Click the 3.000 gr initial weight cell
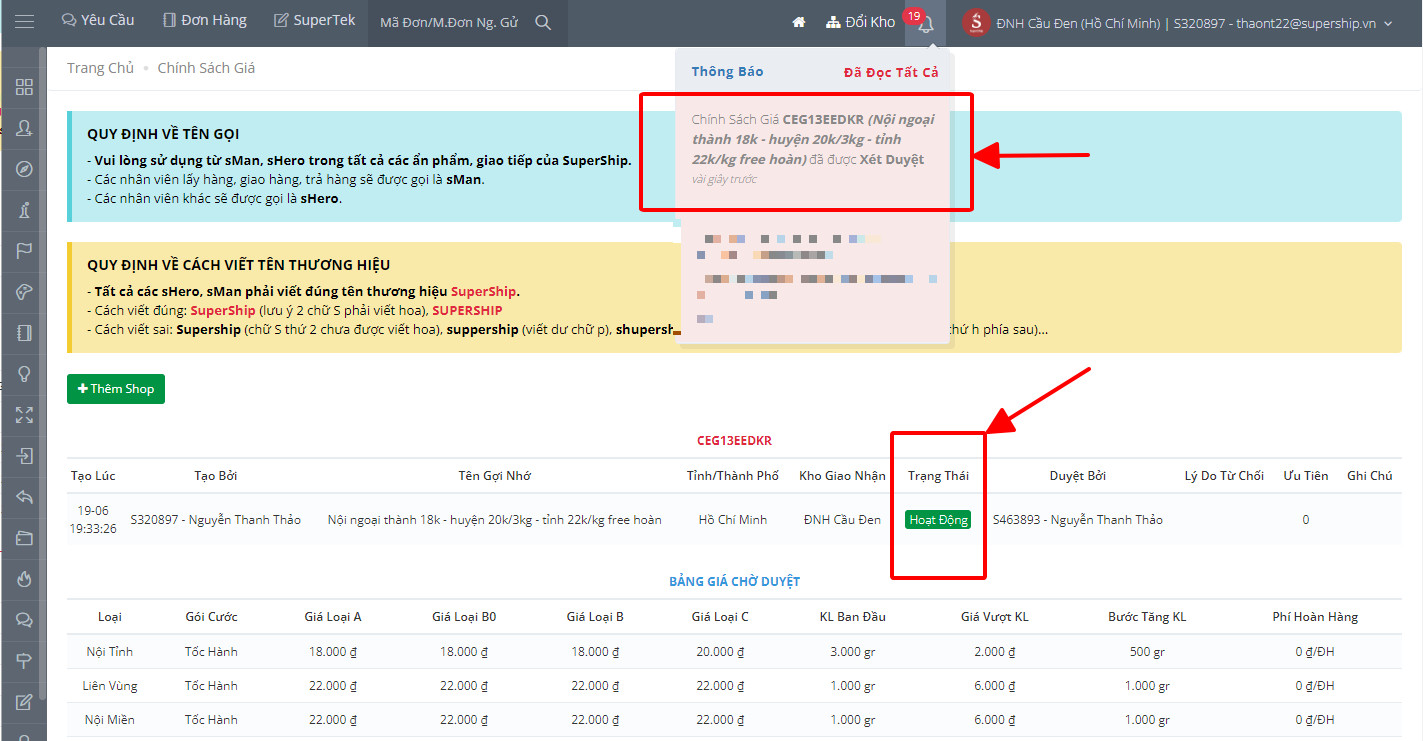 [x=853, y=652]
